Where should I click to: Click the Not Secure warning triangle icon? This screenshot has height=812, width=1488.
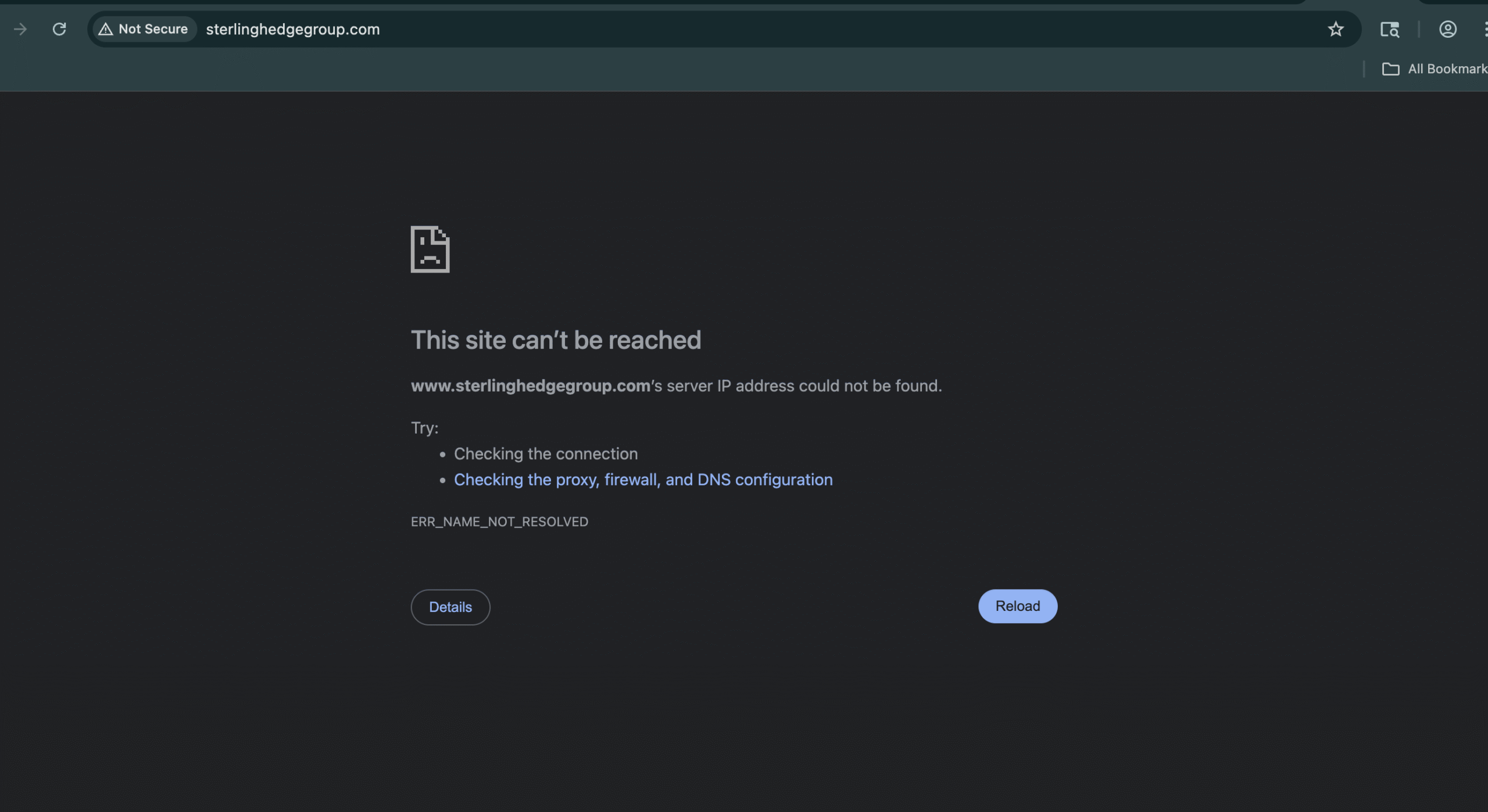pyautogui.click(x=105, y=29)
